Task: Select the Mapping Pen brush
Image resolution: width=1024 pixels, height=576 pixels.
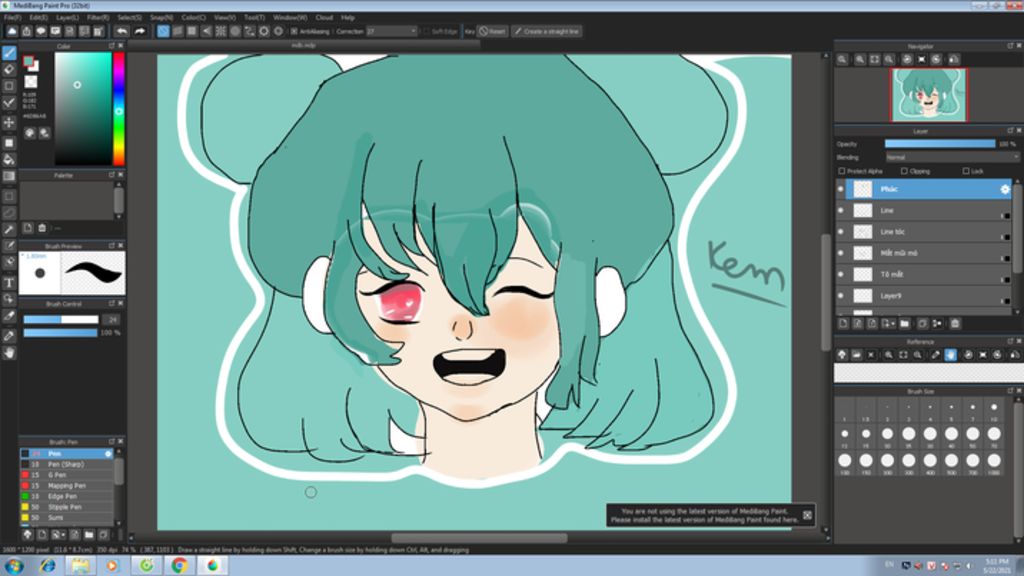Action: tap(67, 486)
